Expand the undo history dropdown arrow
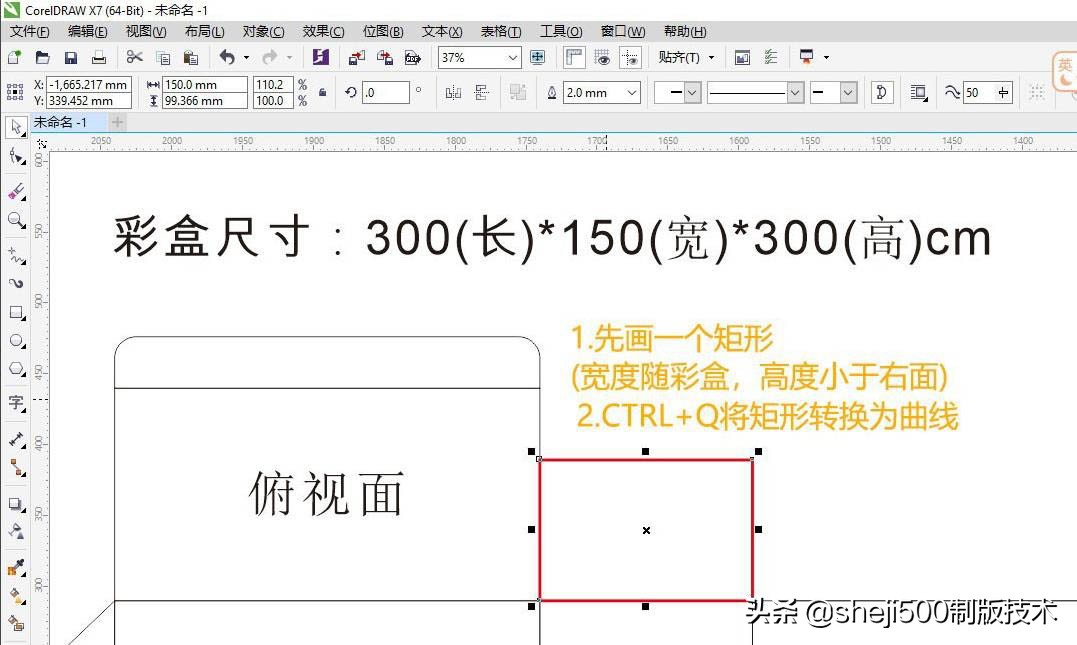This screenshot has height=645, width=1077. [x=247, y=58]
